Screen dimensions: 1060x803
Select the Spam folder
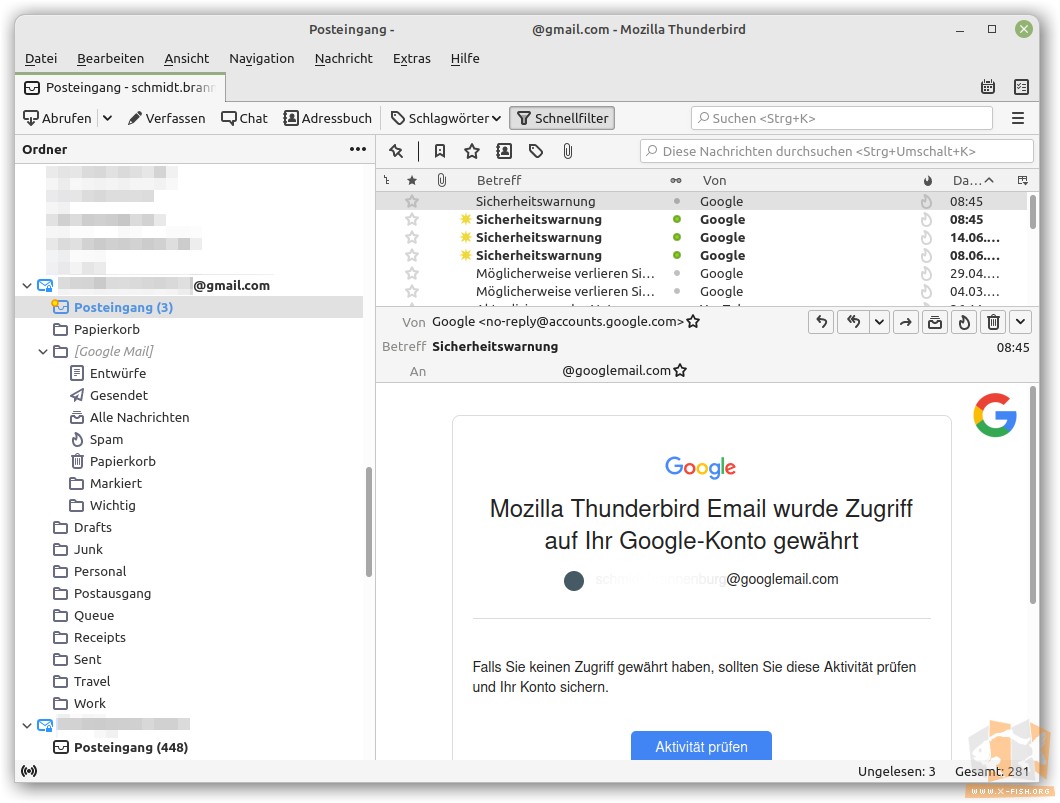(97, 439)
